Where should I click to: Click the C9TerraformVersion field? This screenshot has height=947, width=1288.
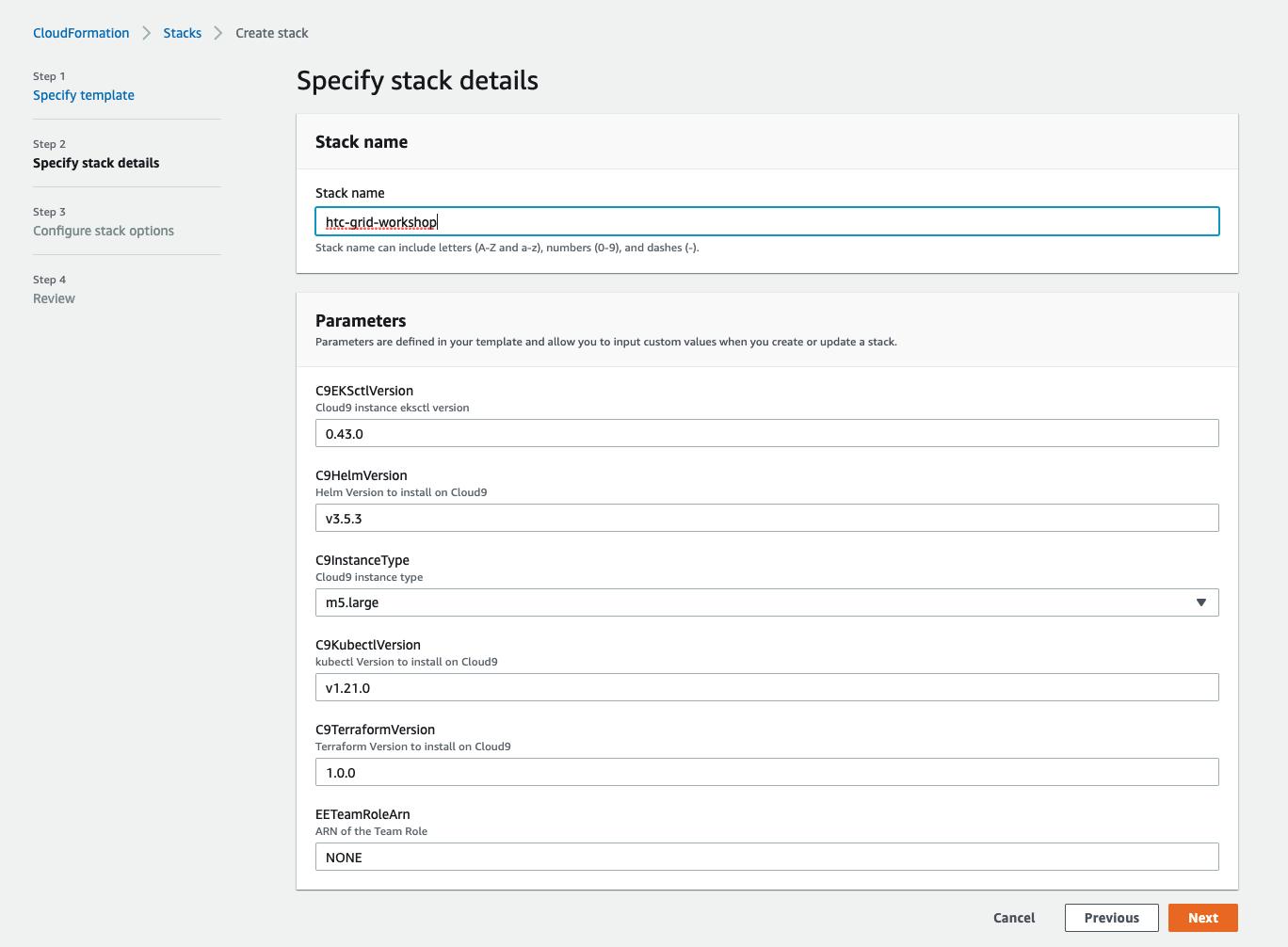pyautogui.click(x=766, y=773)
